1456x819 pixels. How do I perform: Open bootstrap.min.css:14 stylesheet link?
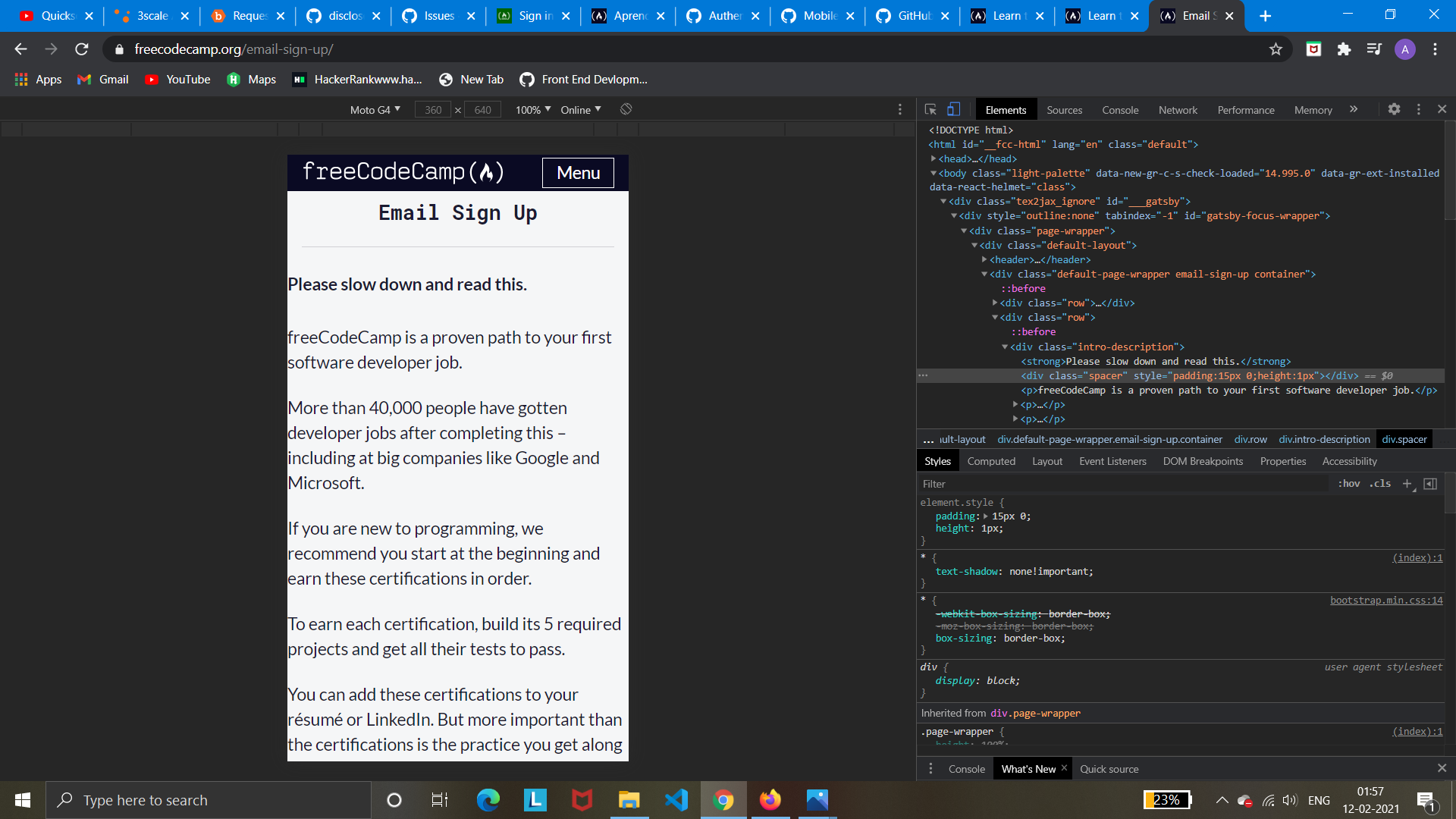(x=1386, y=600)
